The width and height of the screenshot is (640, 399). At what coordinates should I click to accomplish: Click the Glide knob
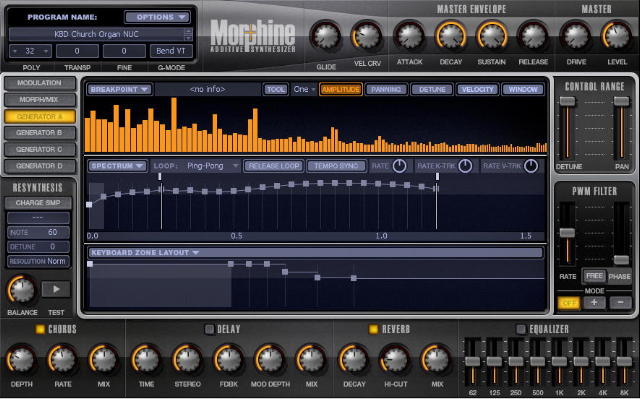coord(326,36)
